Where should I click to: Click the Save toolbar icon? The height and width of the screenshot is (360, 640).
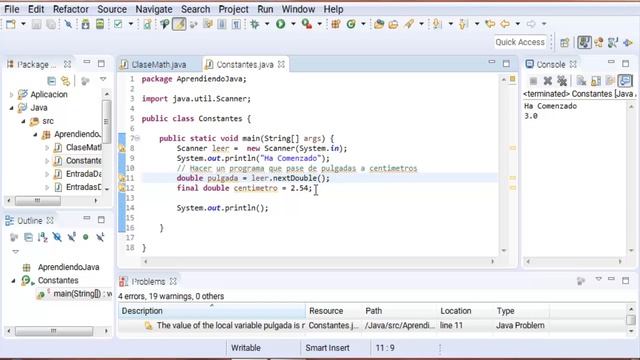(x=36, y=24)
